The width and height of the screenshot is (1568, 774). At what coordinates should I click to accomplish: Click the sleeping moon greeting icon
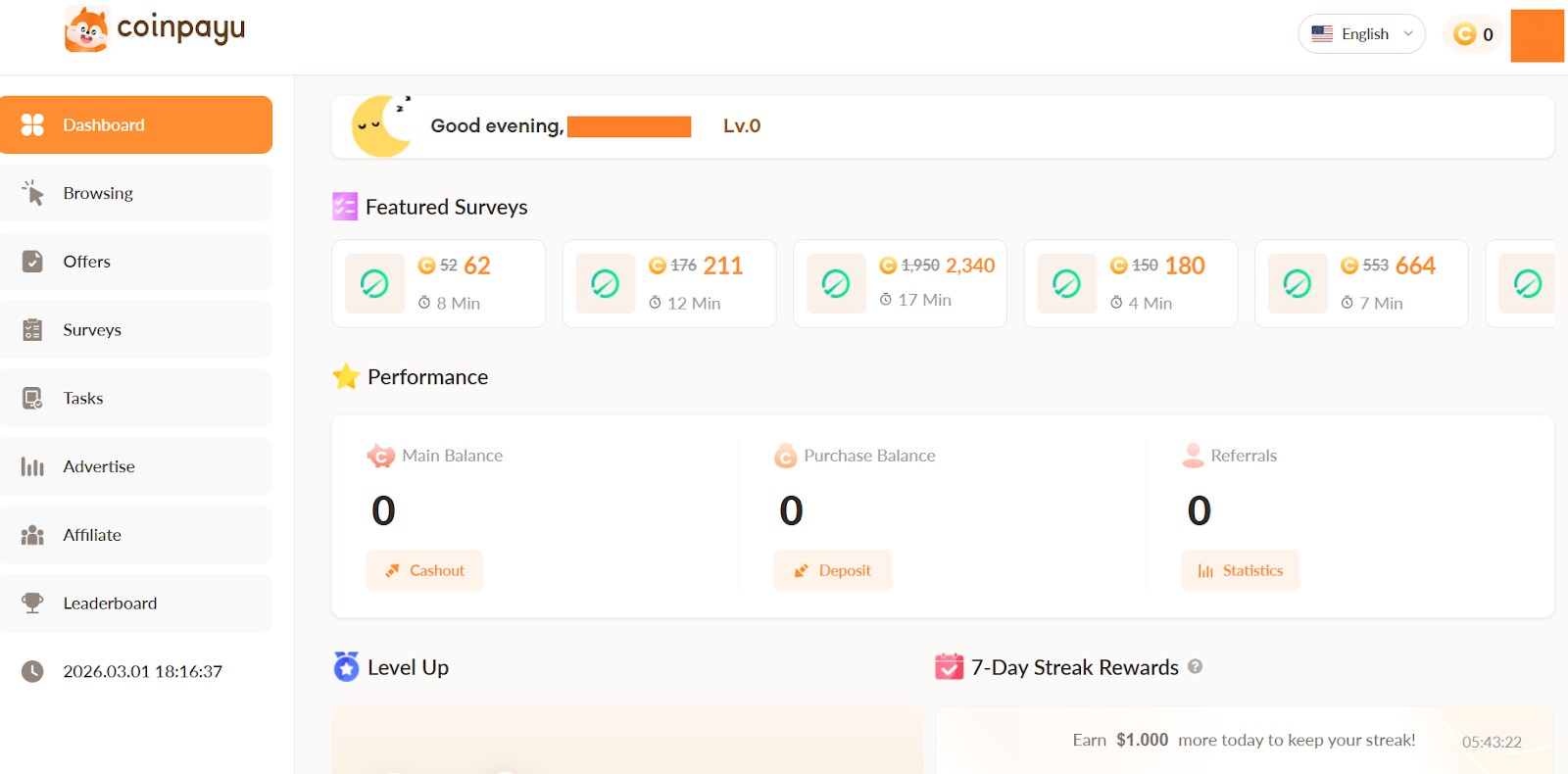tap(381, 125)
